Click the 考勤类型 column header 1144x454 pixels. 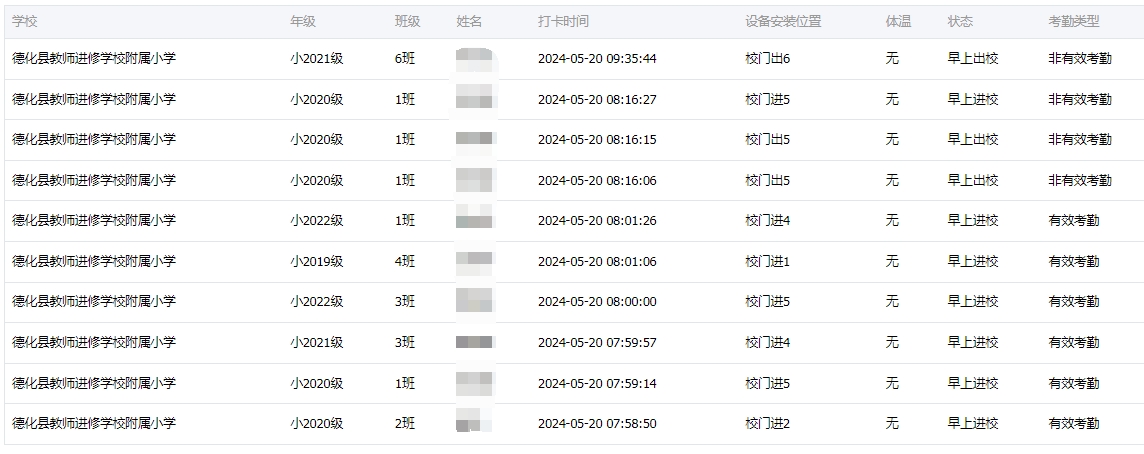[x=1074, y=22]
